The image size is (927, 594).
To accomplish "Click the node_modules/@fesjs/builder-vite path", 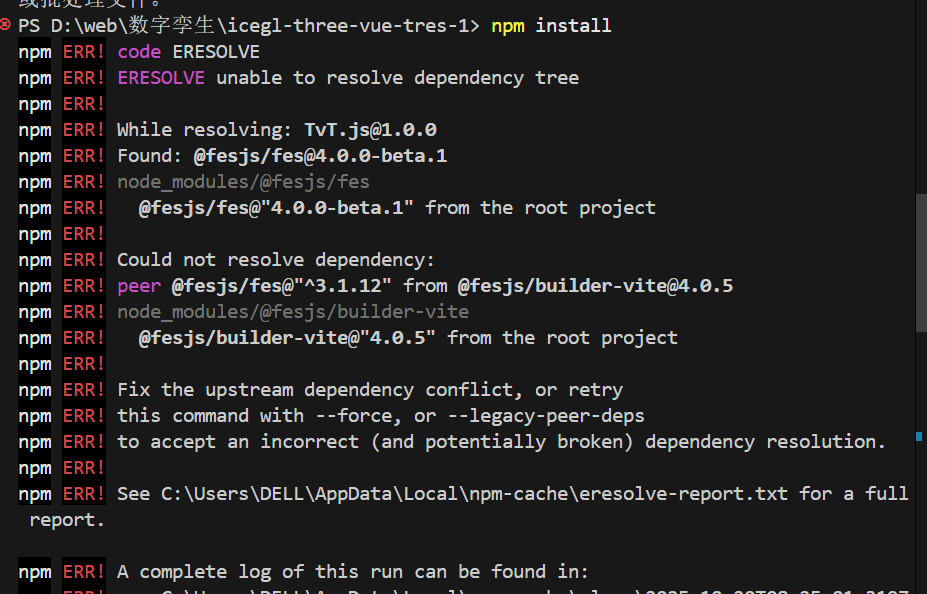I will pos(293,312).
